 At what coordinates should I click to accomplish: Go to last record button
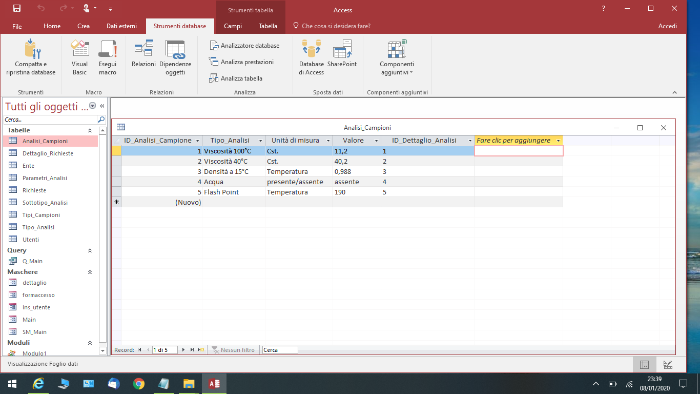[x=192, y=350]
